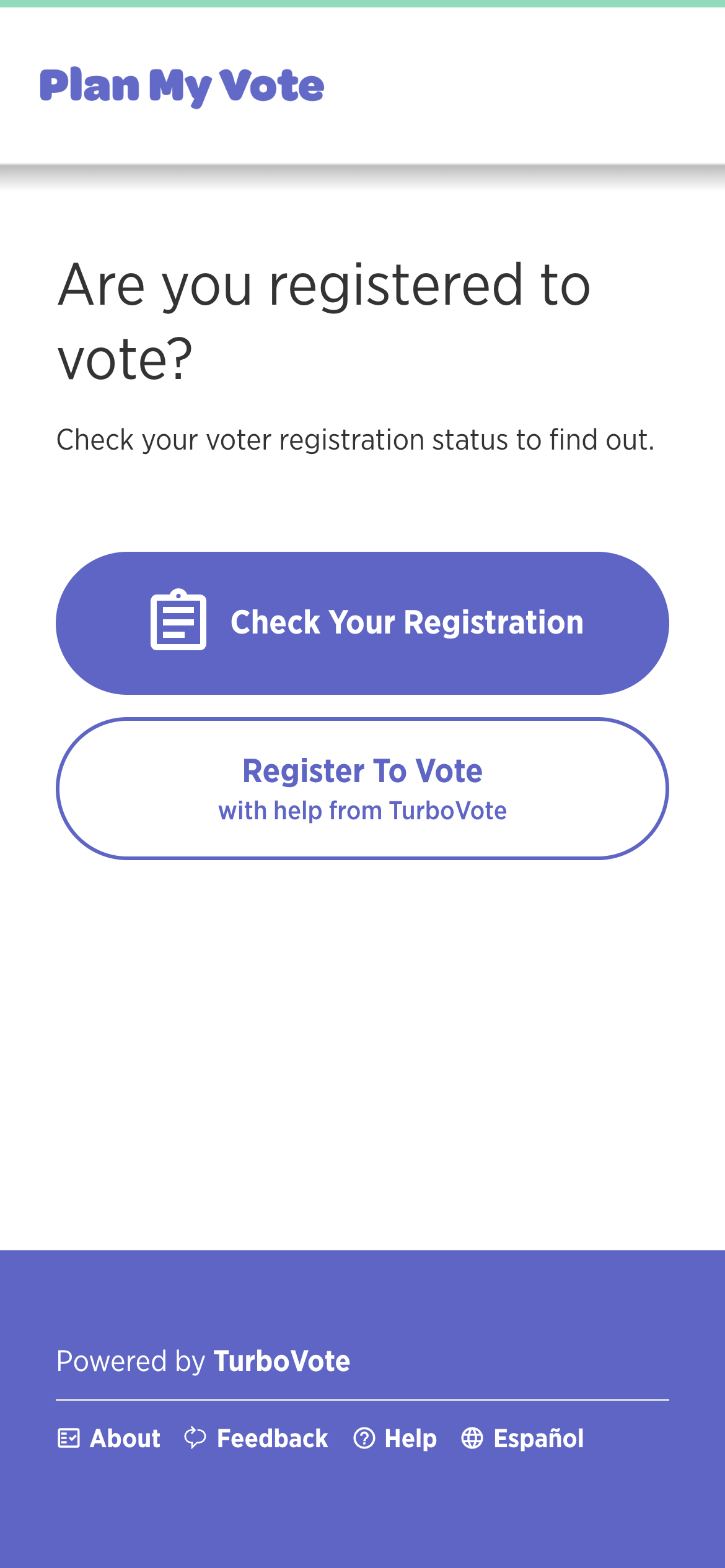This screenshot has width=725, height=1568.
Task: Open the Help section
Action: tap(410, 1439)
